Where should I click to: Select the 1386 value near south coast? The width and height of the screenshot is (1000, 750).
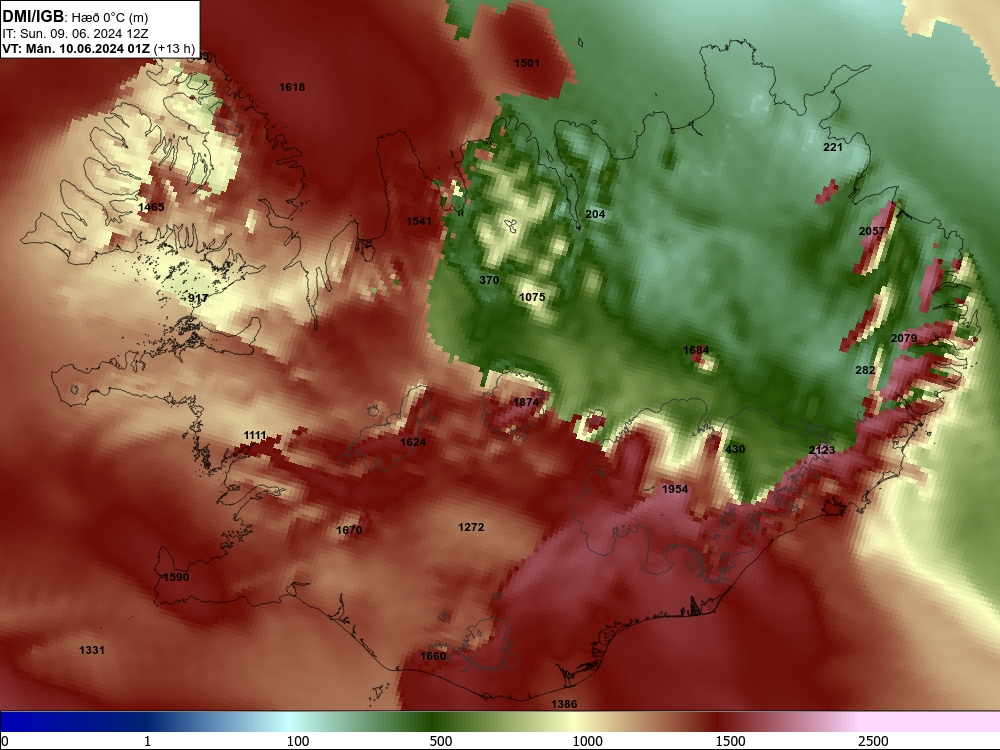pyautogui.click(x=564, y=705)
